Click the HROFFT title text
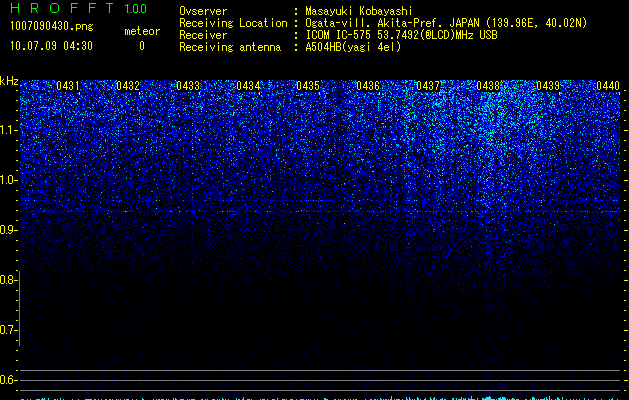629x400 pixels. (62, 8)
